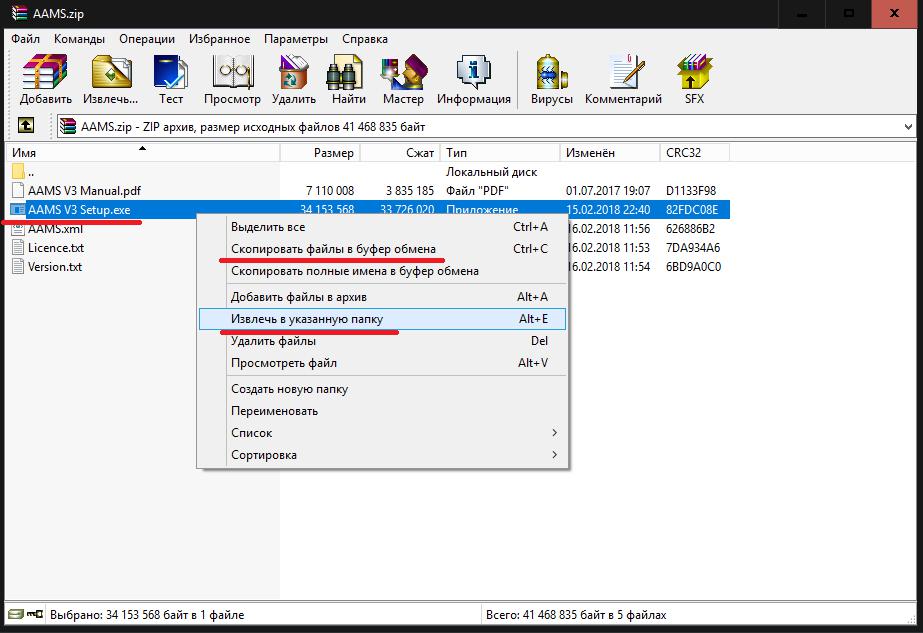Viewport: 923px width, 633px height.
Task: Open the Параметры menu
Action: coord(296,39)
